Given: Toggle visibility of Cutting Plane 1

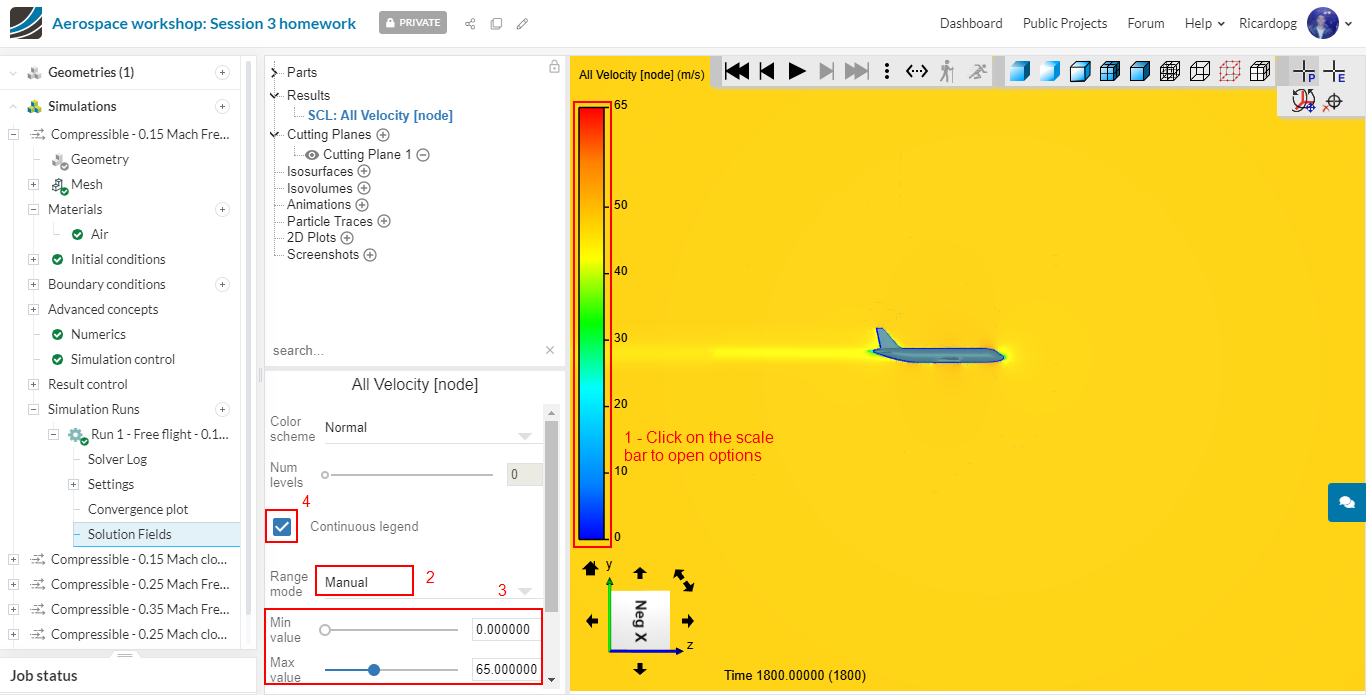Looking at the screenshot, I should coord(312,155).
